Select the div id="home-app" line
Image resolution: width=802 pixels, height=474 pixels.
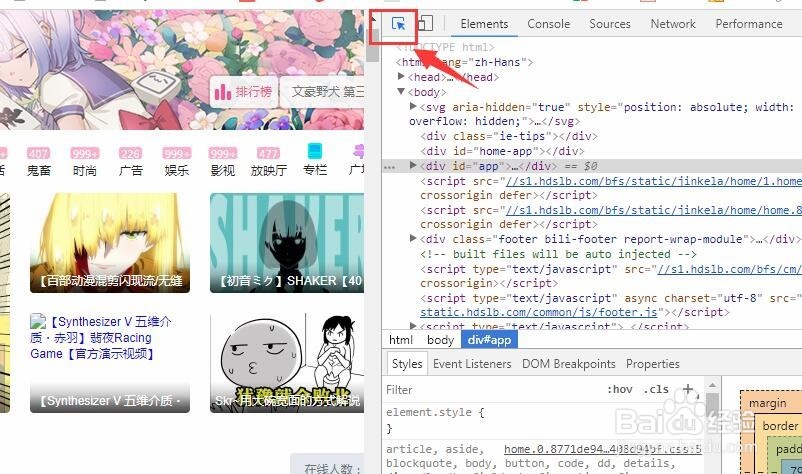(502, 151)
